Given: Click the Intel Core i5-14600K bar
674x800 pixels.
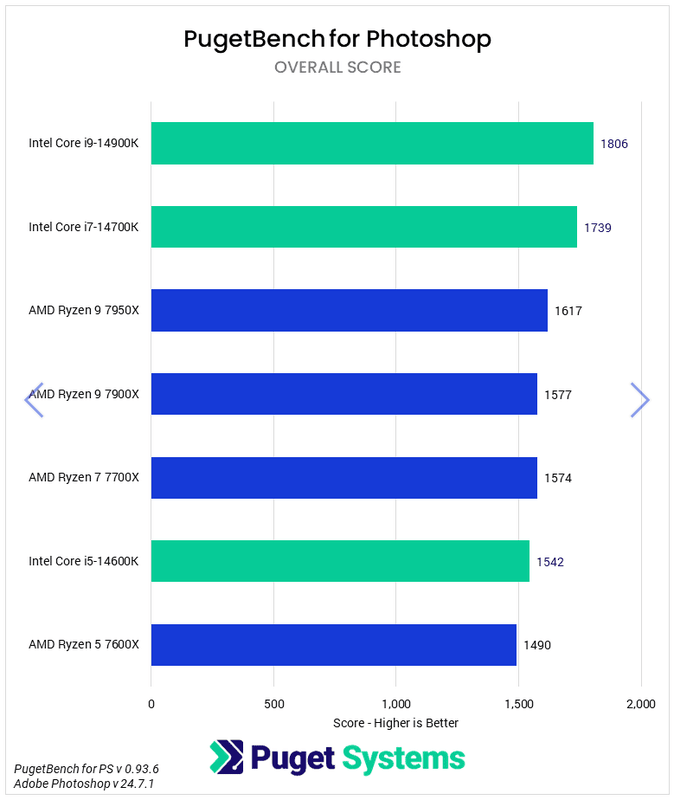Looking at the screenshot, I should pyautogui.click(x=340, y=561).
